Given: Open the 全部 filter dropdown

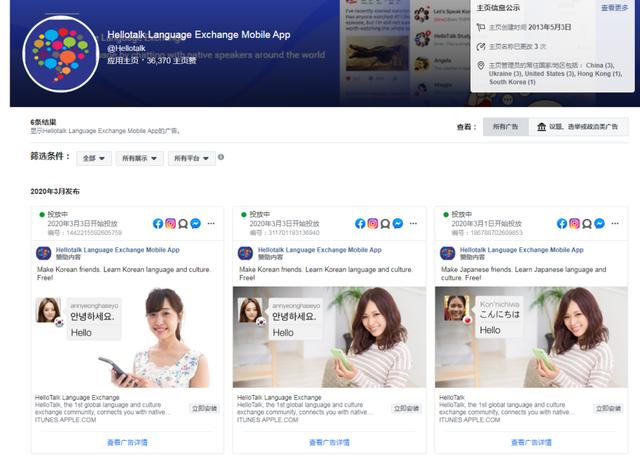Looking at the screenshot, I should point(94,158).
